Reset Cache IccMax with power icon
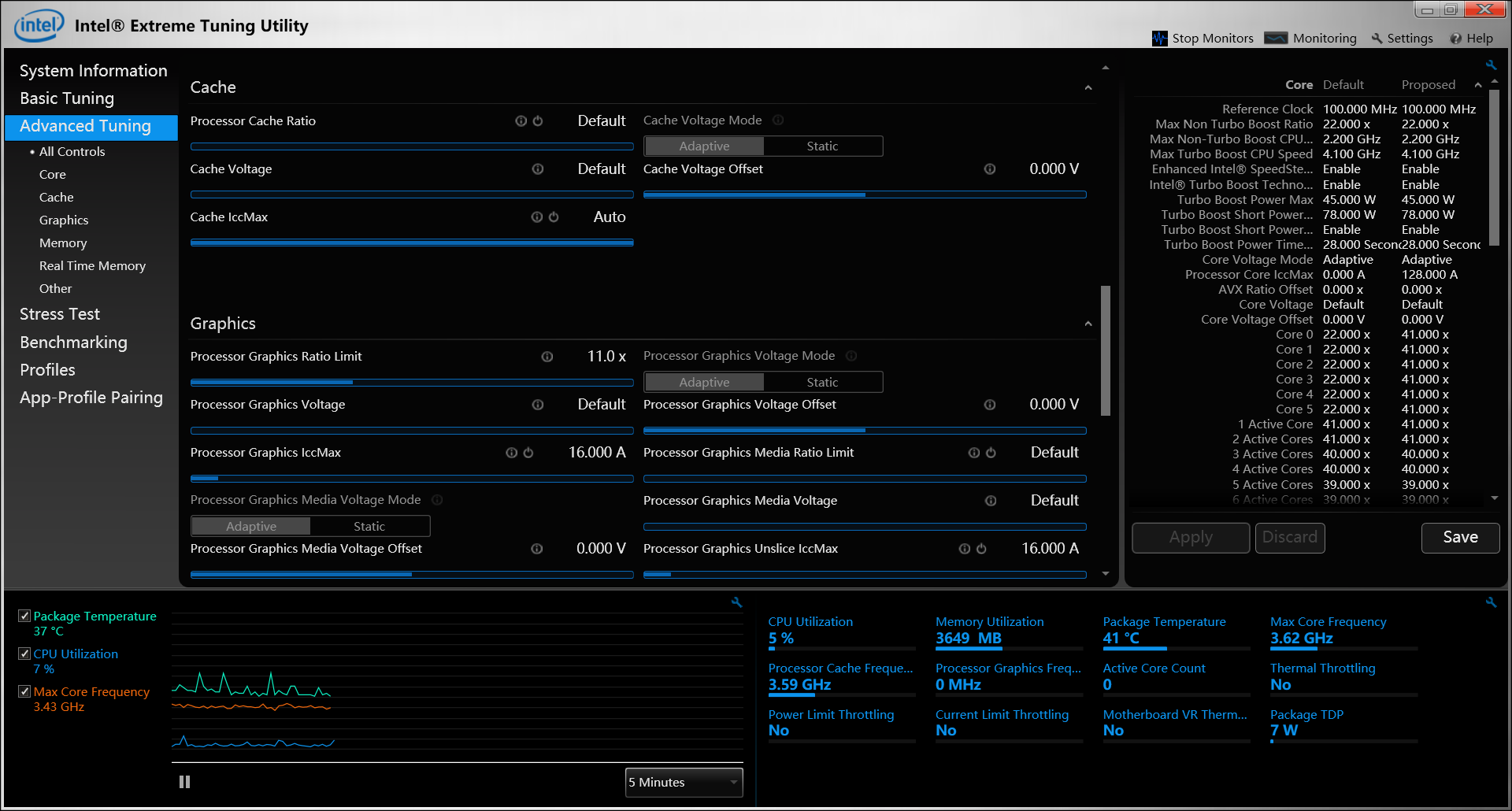This screenshot has width=1512, height=811. click(x=554, y=217)
